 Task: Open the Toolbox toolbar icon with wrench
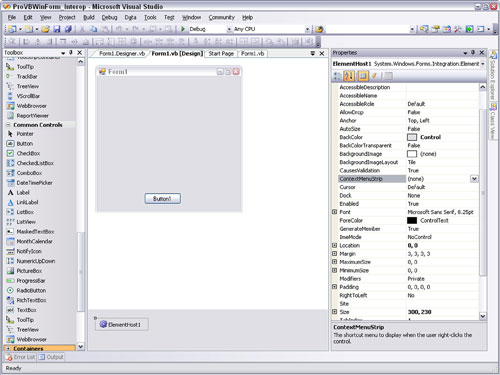[x=458, y=29]
